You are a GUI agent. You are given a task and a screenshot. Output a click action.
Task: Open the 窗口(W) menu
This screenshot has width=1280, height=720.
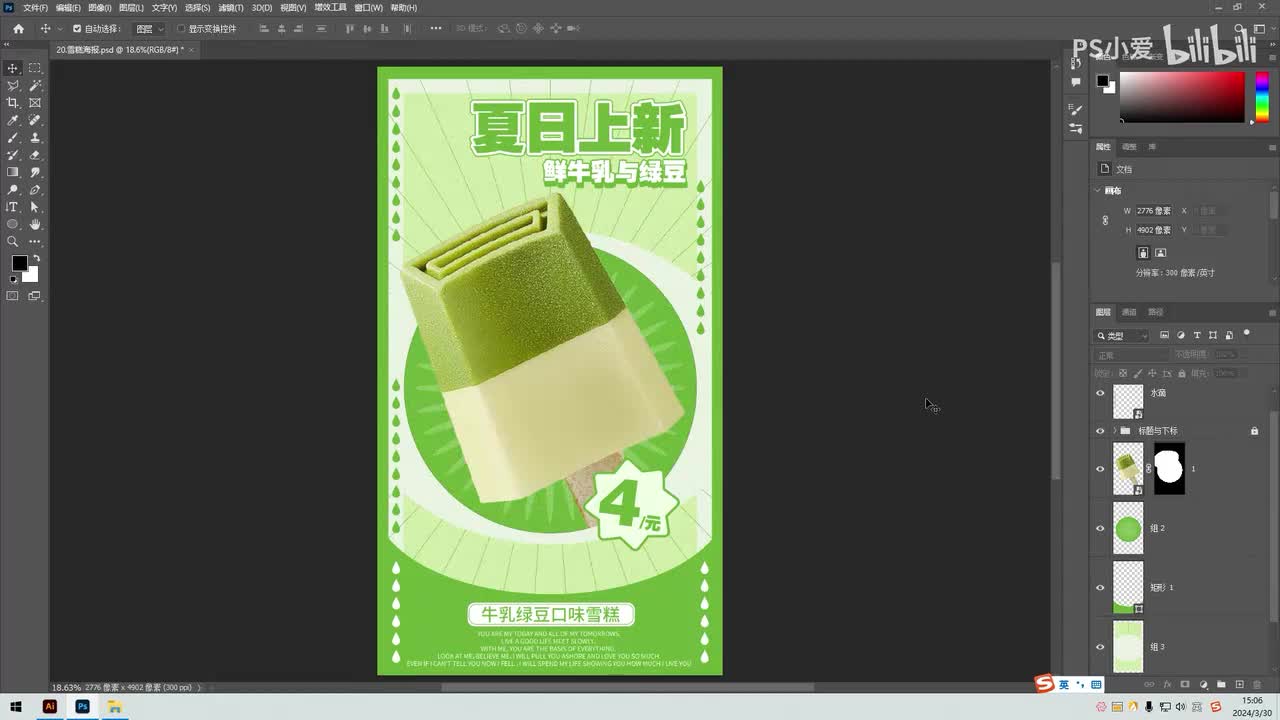369,8
